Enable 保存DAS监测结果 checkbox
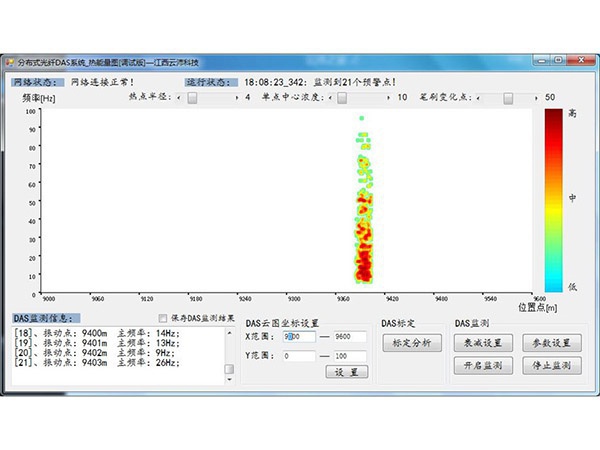Viewport: 600px width, 450px height. pyautogui.click(x=164, y=318)
